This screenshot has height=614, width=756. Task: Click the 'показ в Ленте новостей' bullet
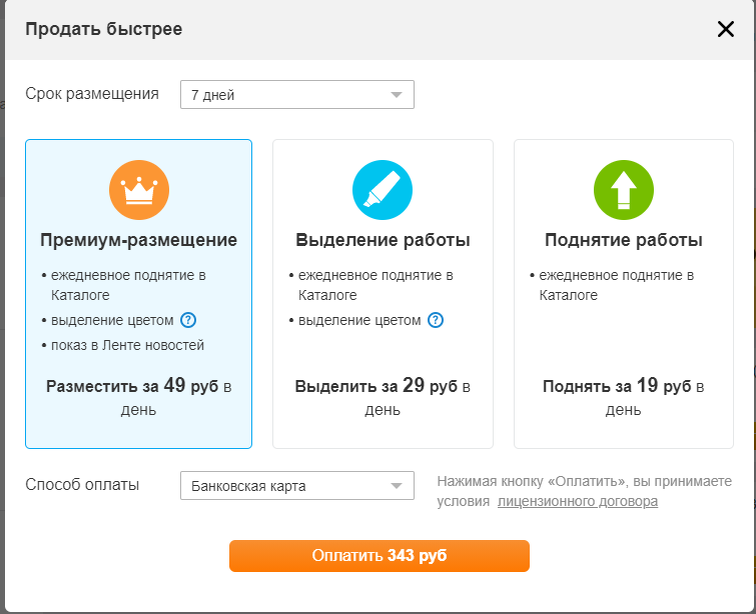click(127, 345)
